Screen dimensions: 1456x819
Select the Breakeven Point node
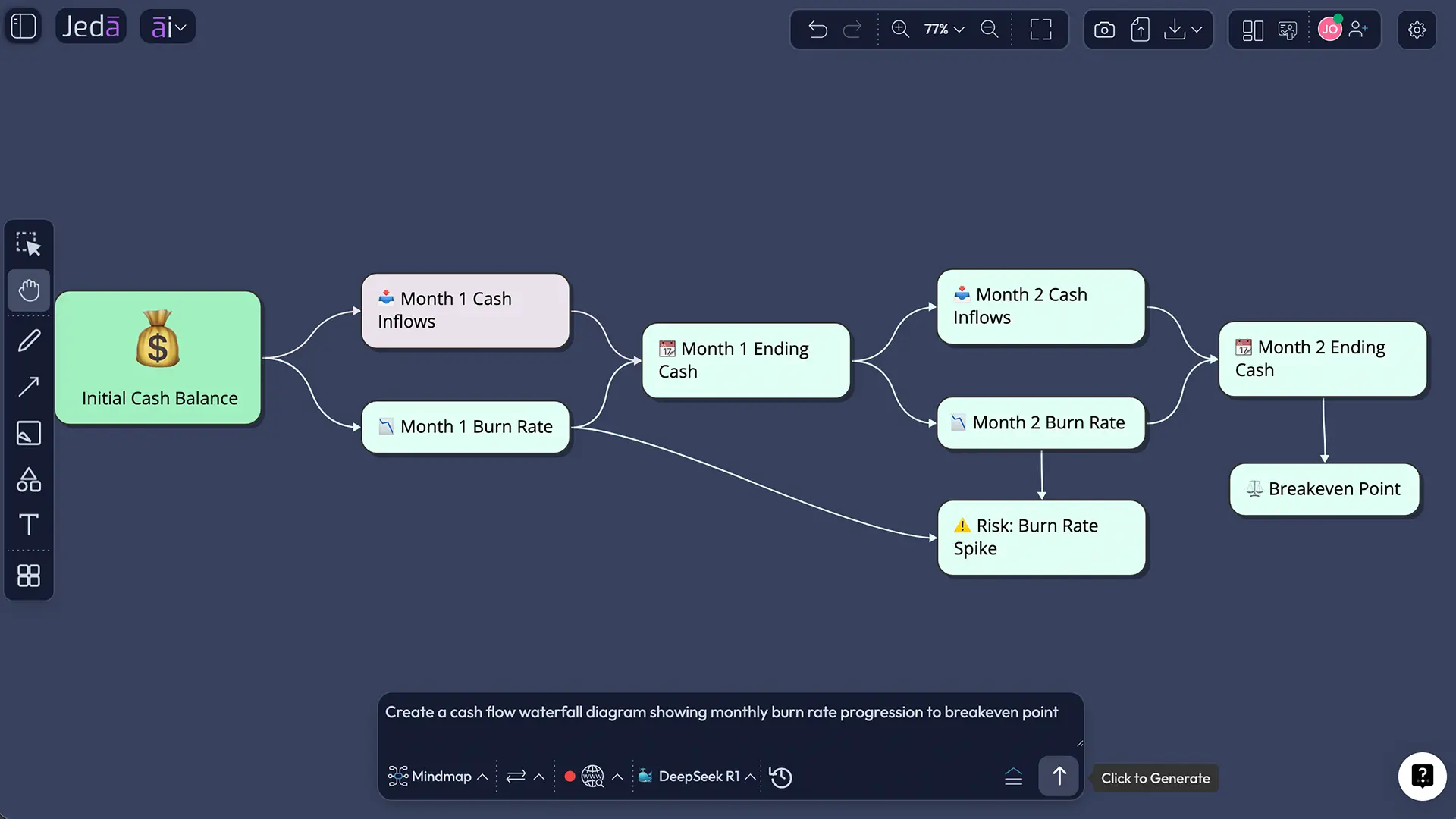click(x=1324, y=489)
